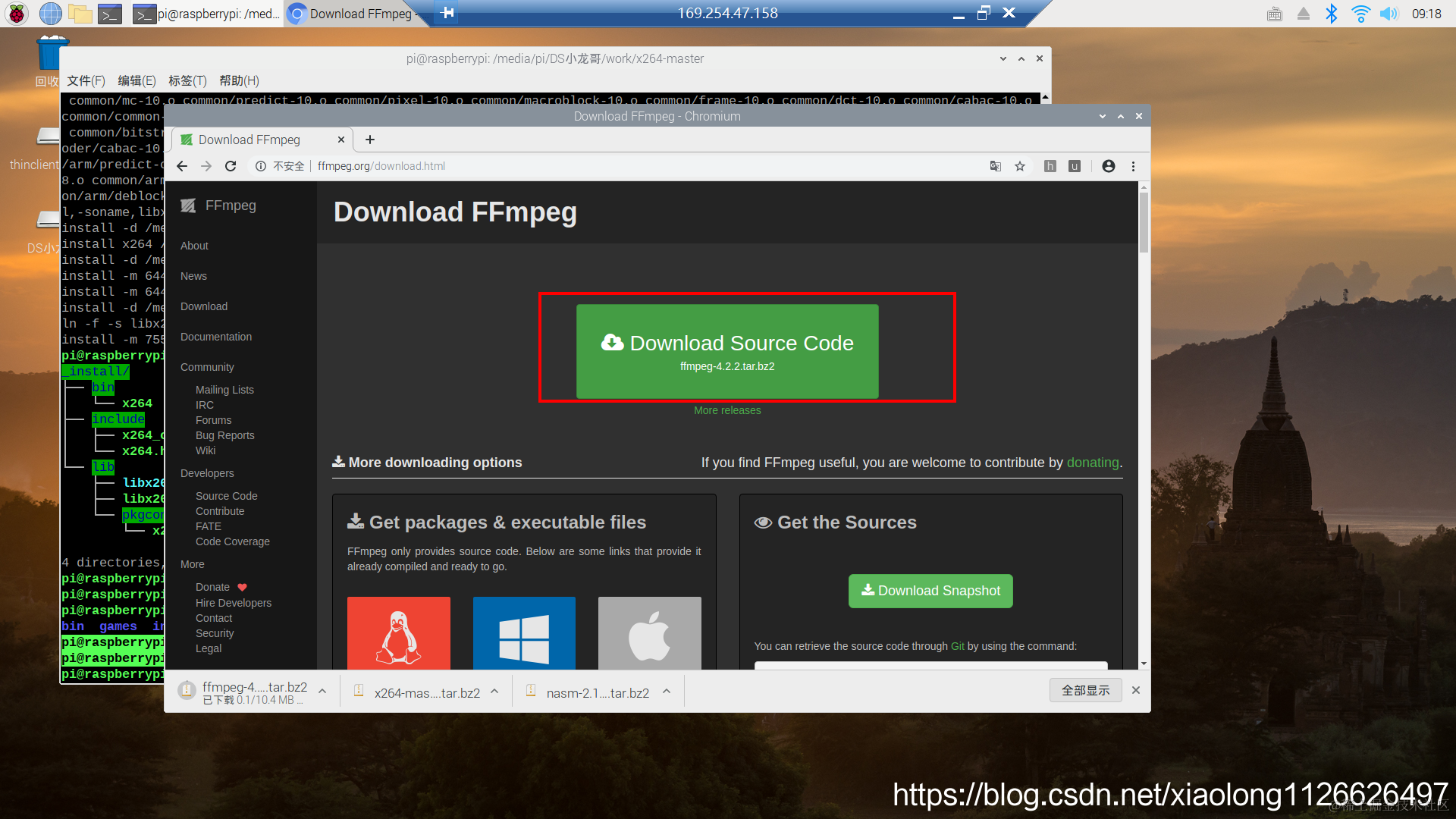
Task: Open the Raspberry Pi main menu
Action: pyautogui.click(x=17, y=13)
